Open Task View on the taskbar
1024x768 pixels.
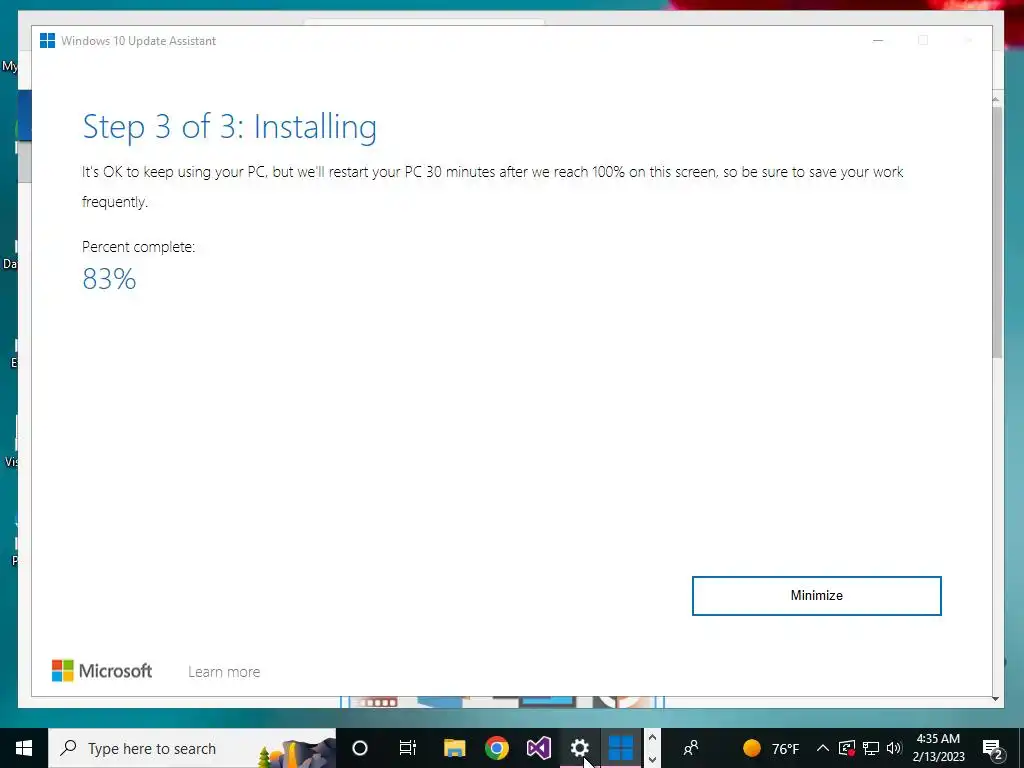pyautogui.click(x=408, y=748)
